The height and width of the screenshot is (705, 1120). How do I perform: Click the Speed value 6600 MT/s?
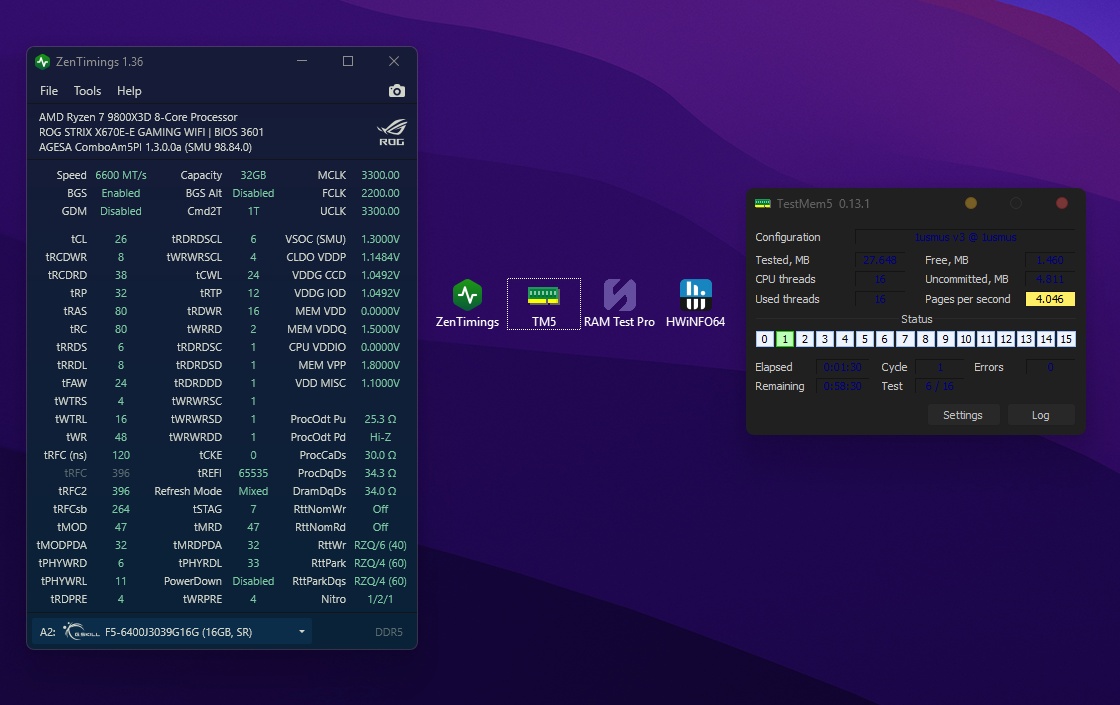point(121,175)
